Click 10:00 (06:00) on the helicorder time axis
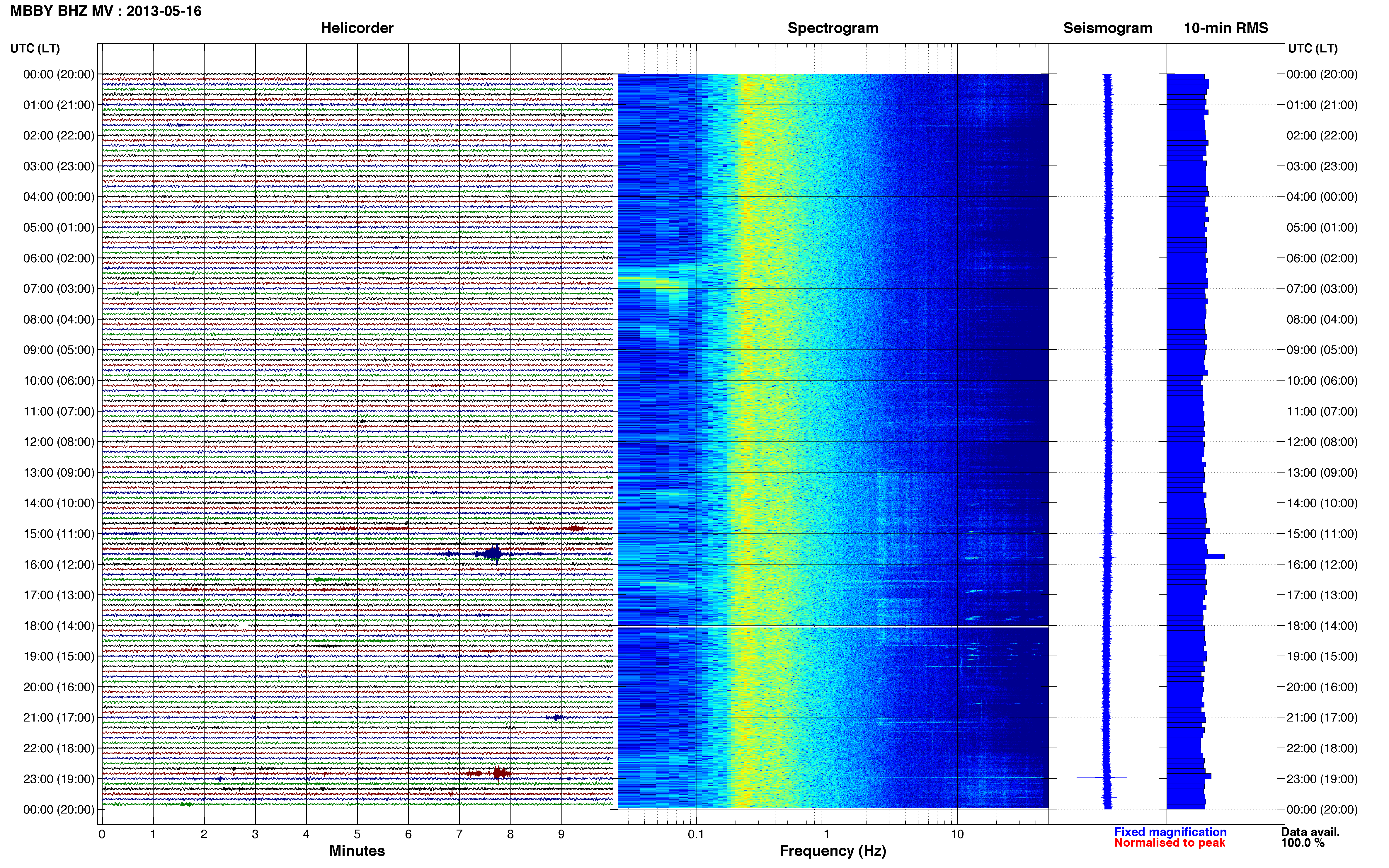 coord(59,381)
